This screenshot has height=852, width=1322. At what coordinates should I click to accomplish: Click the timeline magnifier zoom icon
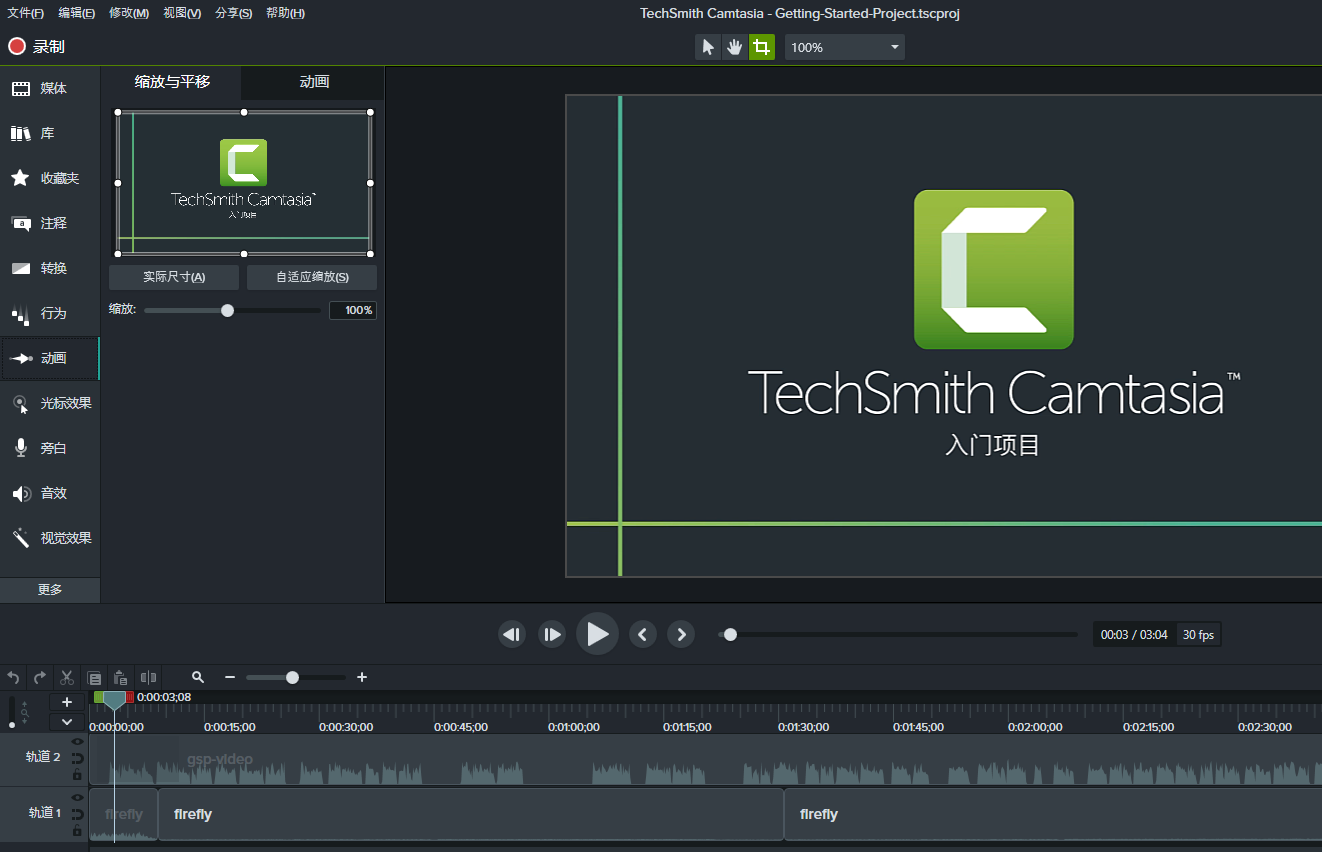(x=198, y=677)
